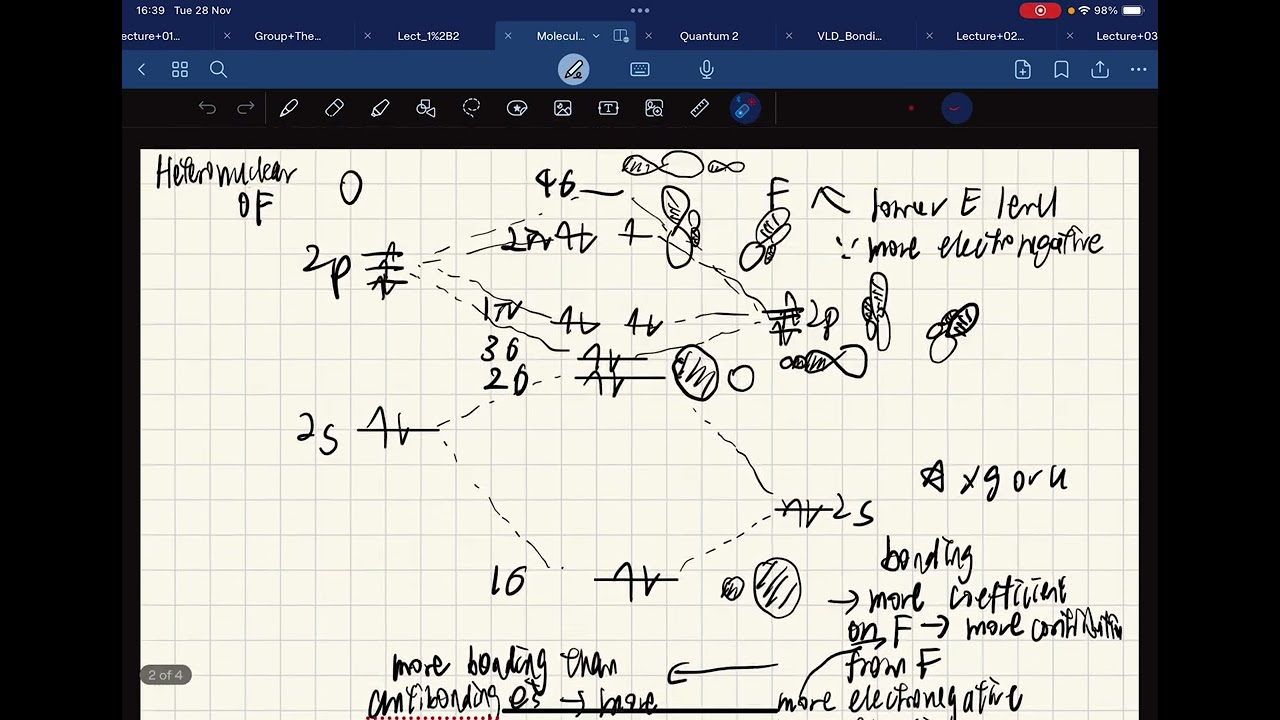Open multitasking three-dot menu at top

(640, 10)
